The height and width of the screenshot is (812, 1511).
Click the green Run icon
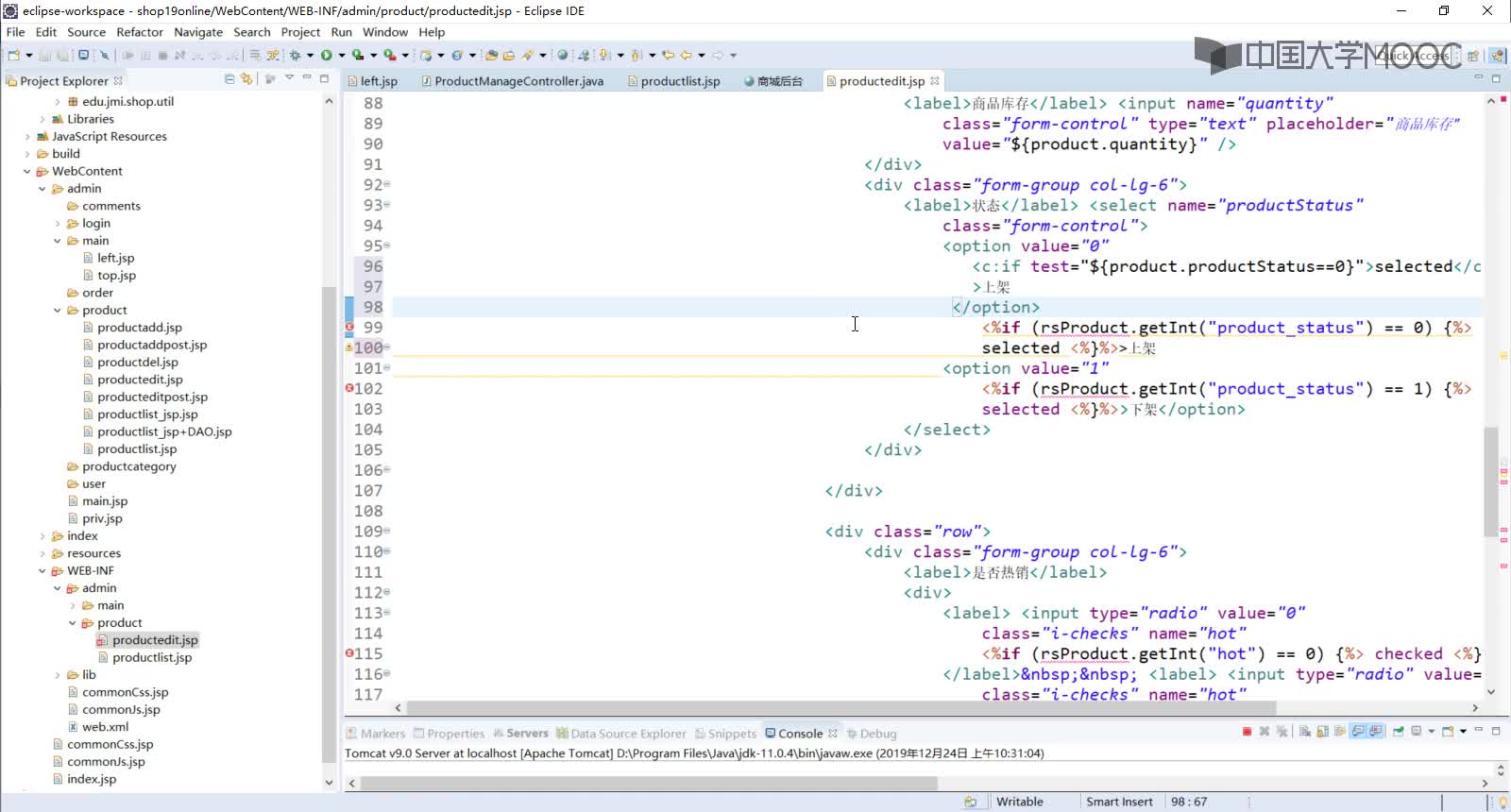pyautogui.click(x=326, y=55)
